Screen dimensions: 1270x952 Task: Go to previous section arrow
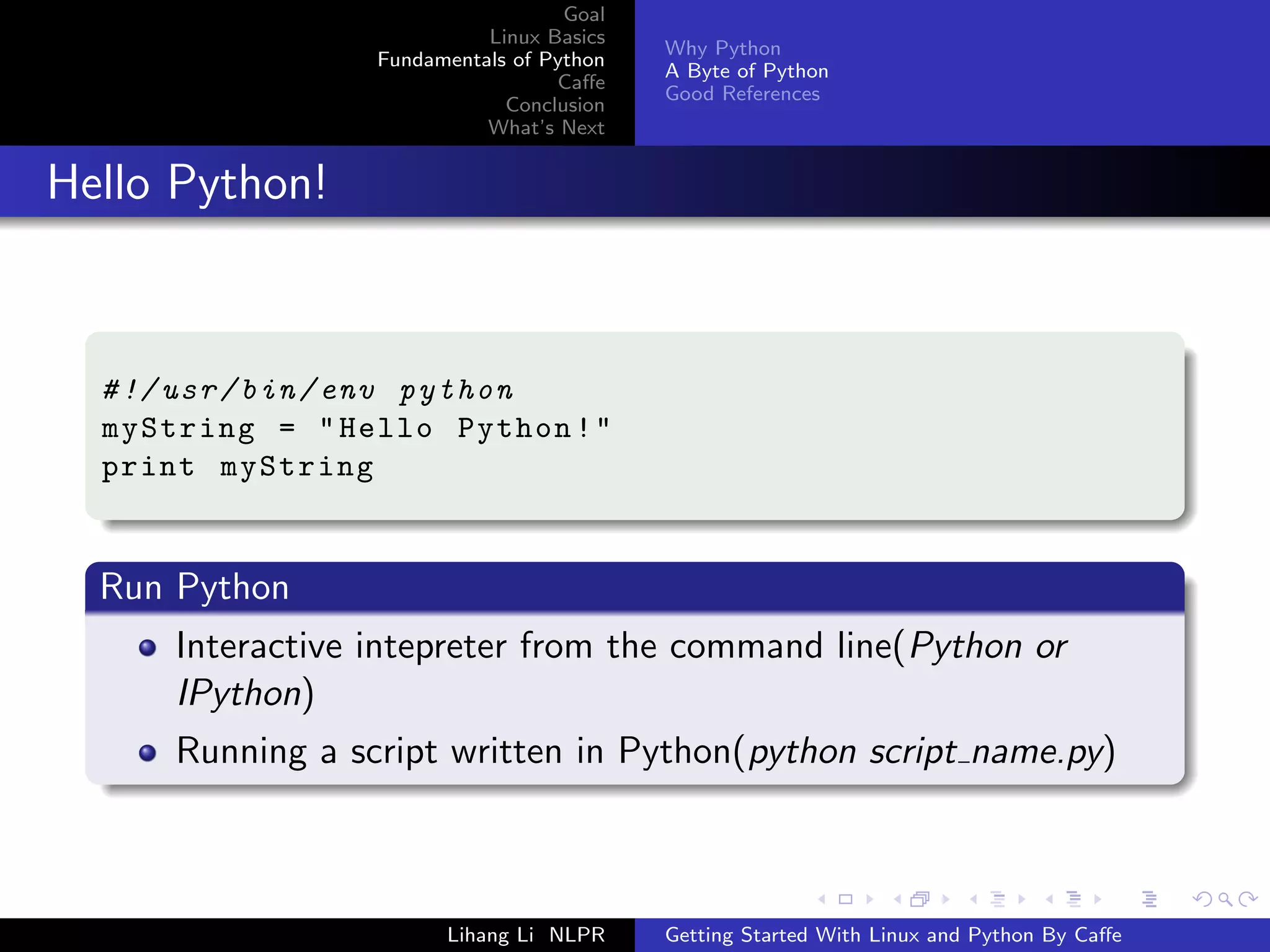(x=1049, y=899)
